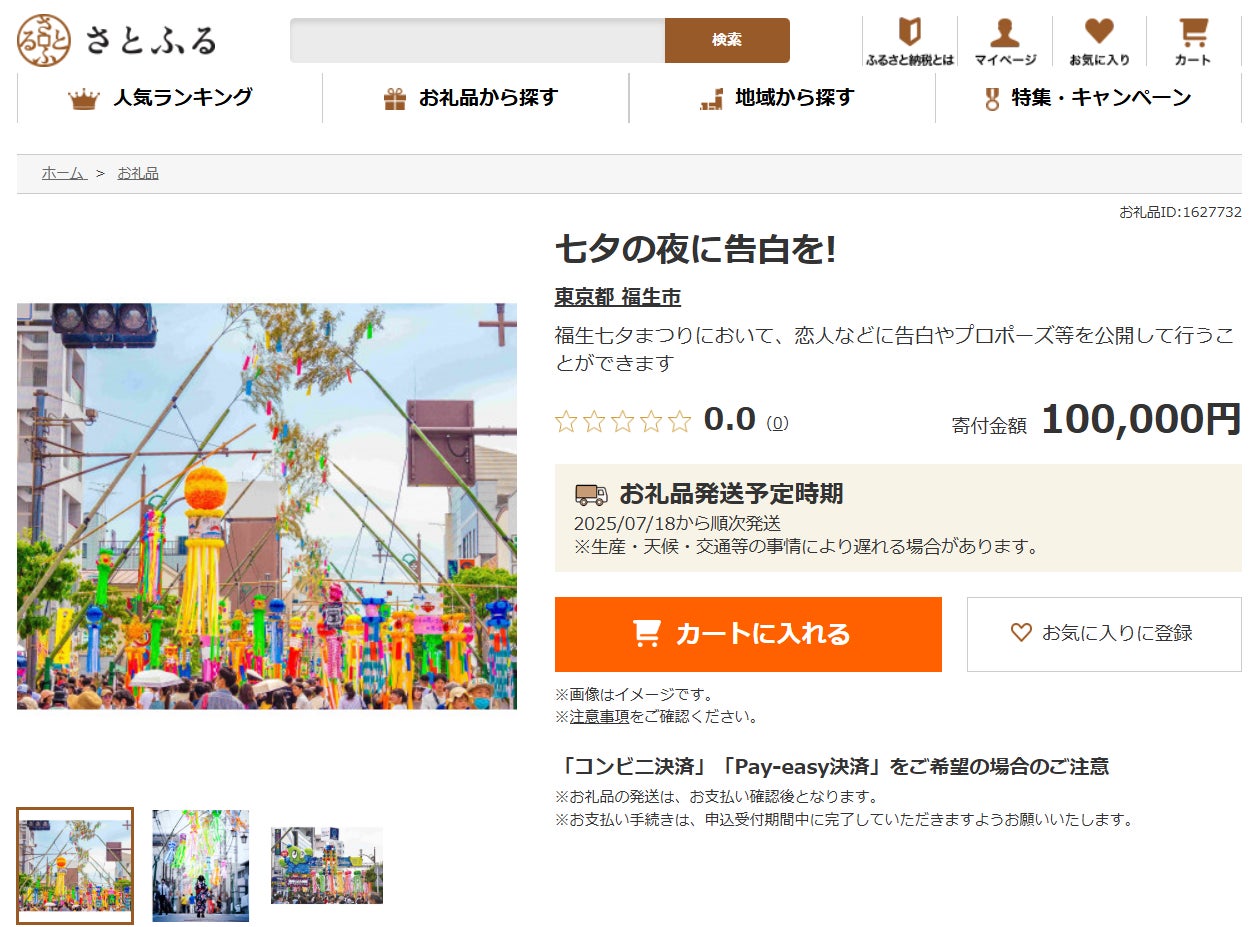Click お礼品発送予定時期 heading
The image size is (1258, 927).
click(731, 493)
